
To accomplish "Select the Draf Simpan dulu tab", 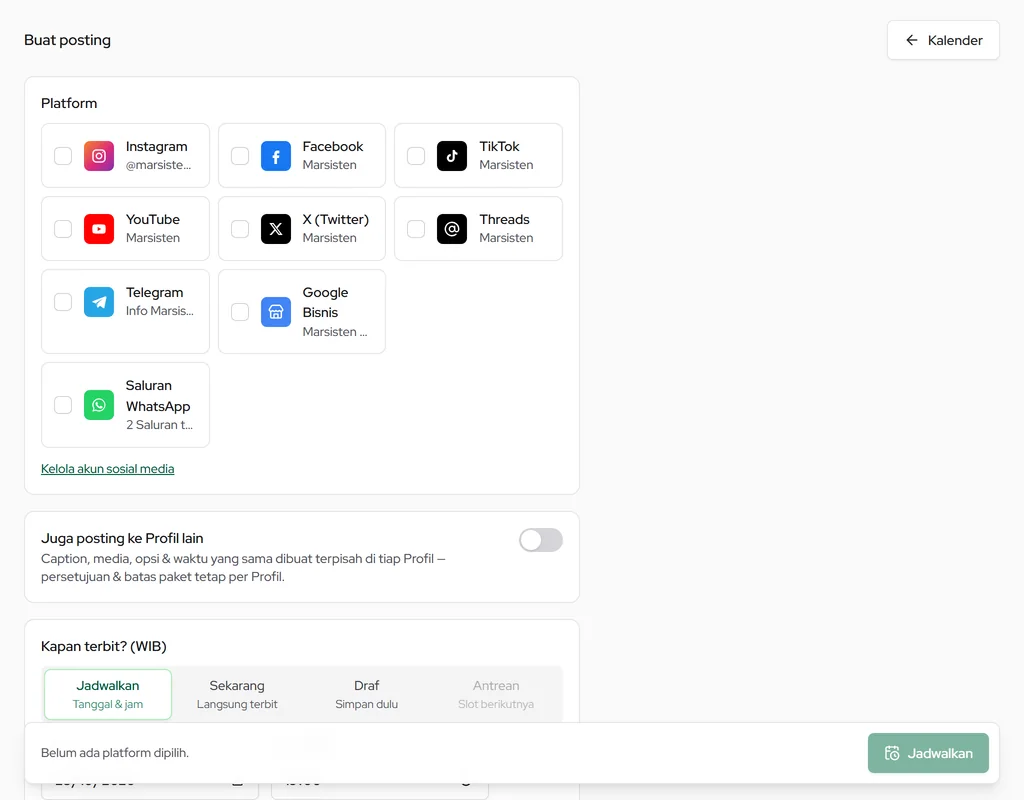I will click(x=366, y=694).
